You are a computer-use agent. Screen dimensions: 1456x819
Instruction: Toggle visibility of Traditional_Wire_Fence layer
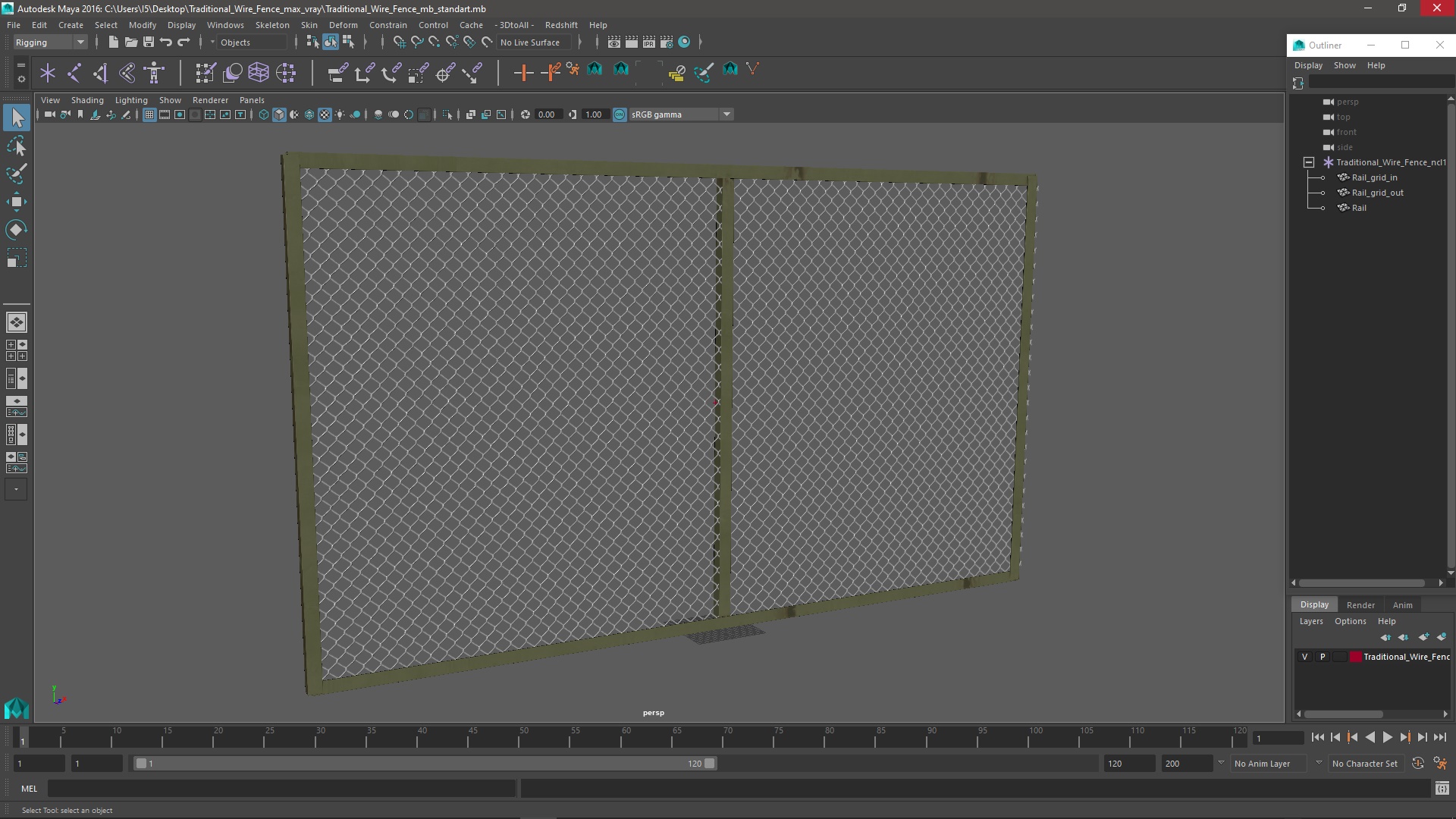[1304, 656]
